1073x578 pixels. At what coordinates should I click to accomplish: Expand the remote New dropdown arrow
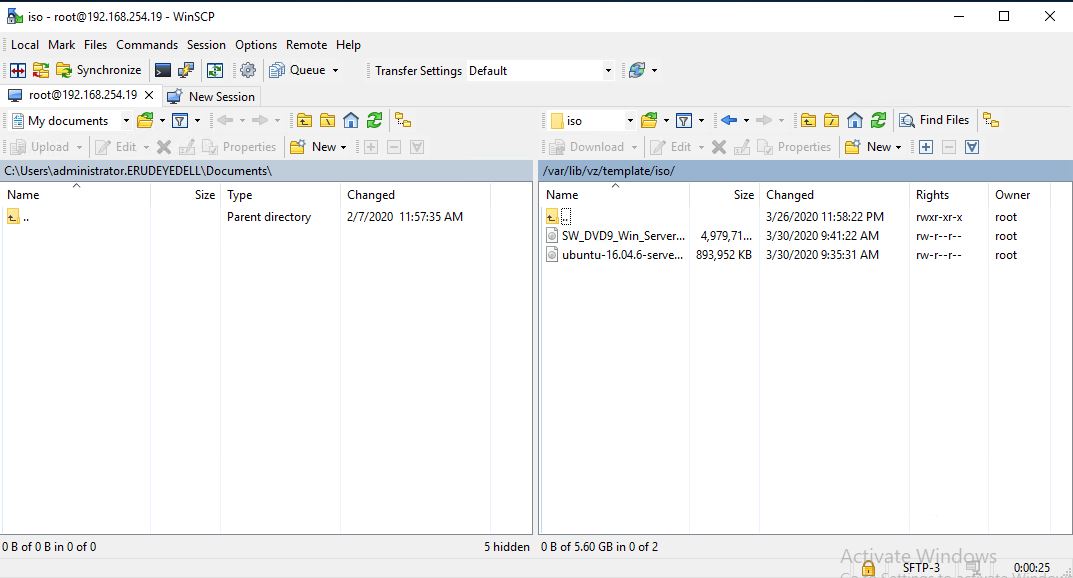(x=899, y=147)
